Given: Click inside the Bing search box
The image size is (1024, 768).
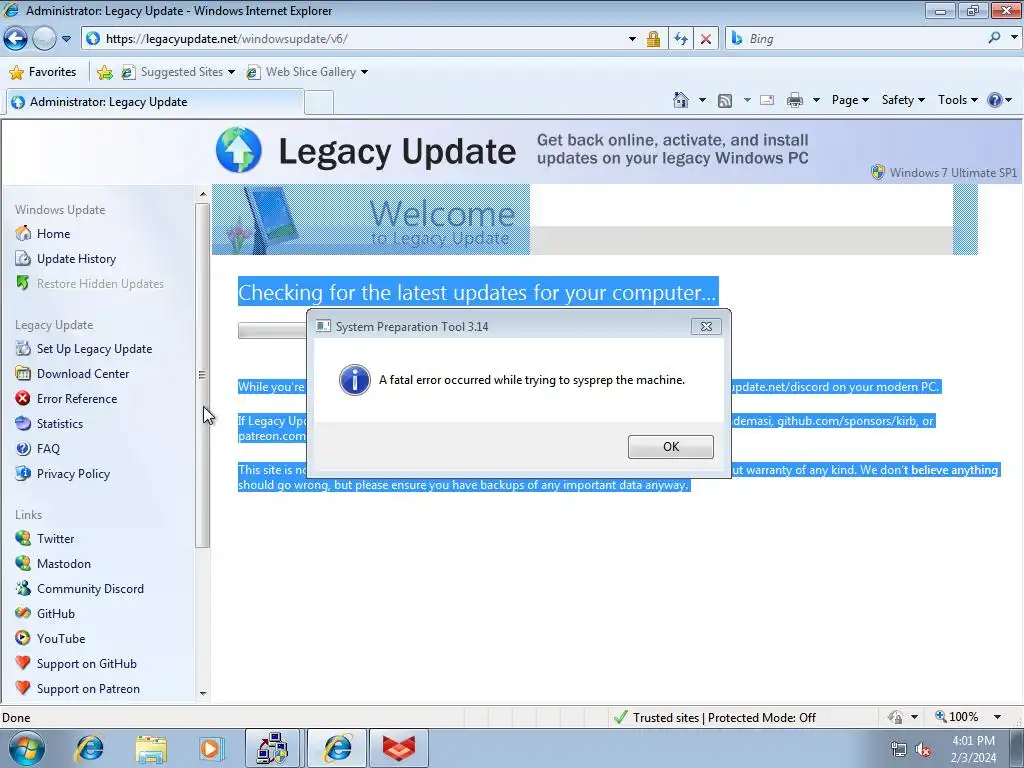Looking at the screenshot, I should point(862,39).
